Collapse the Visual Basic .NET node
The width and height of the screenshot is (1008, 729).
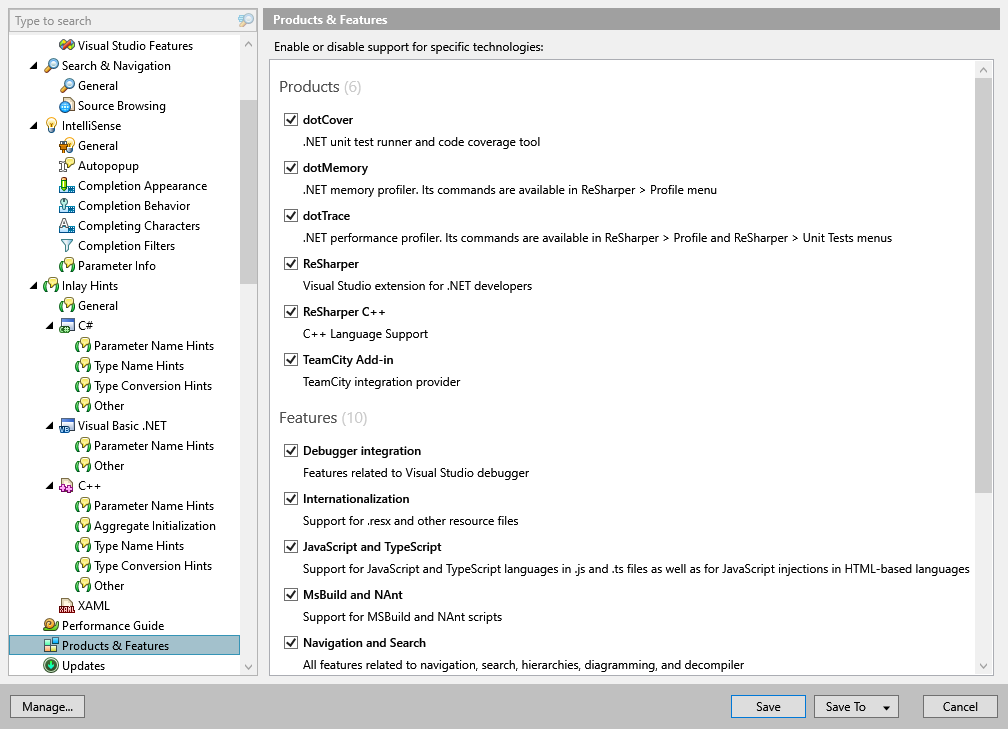(50, 426)
